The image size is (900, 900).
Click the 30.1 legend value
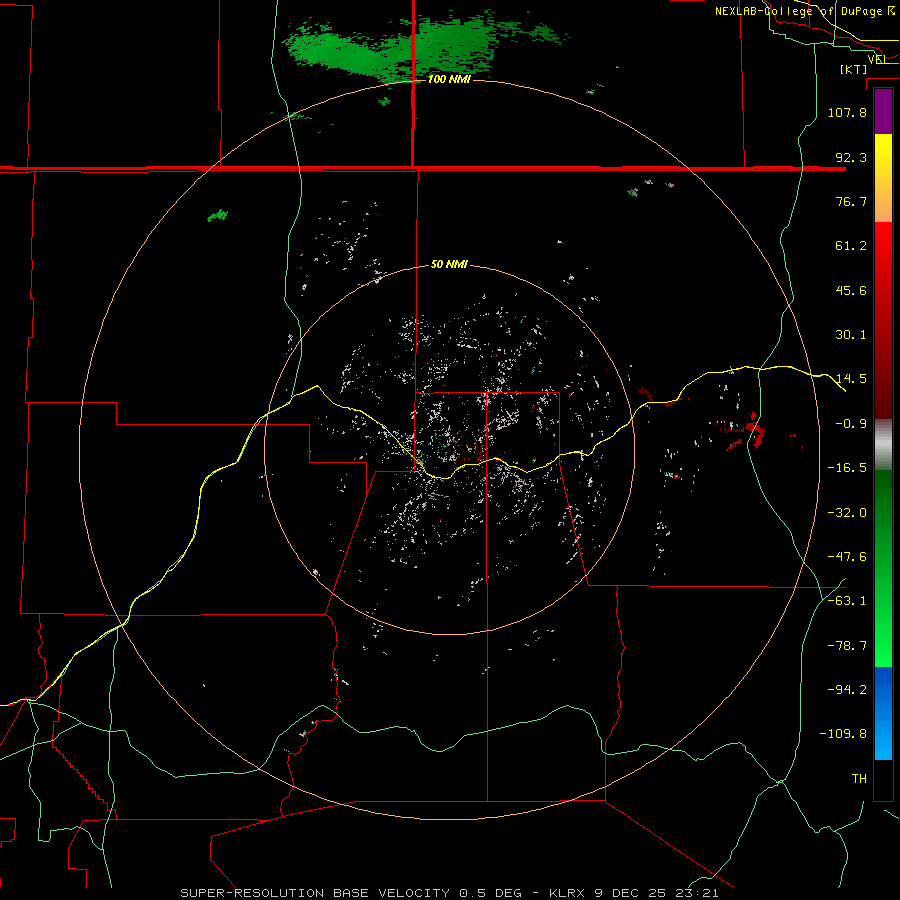pyautogui.click(x=851, y=335)
